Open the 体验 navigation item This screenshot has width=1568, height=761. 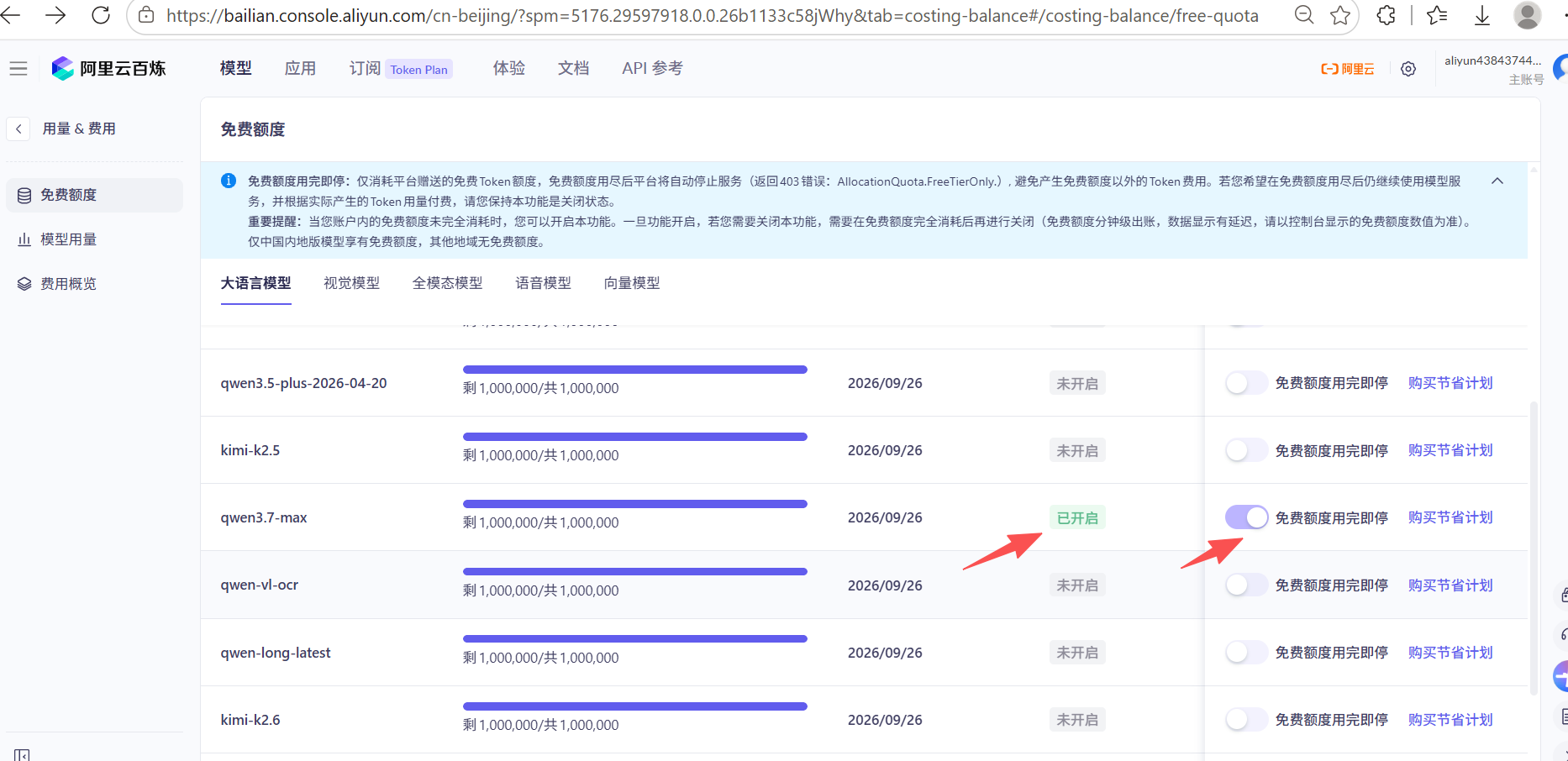coord(509,69)
